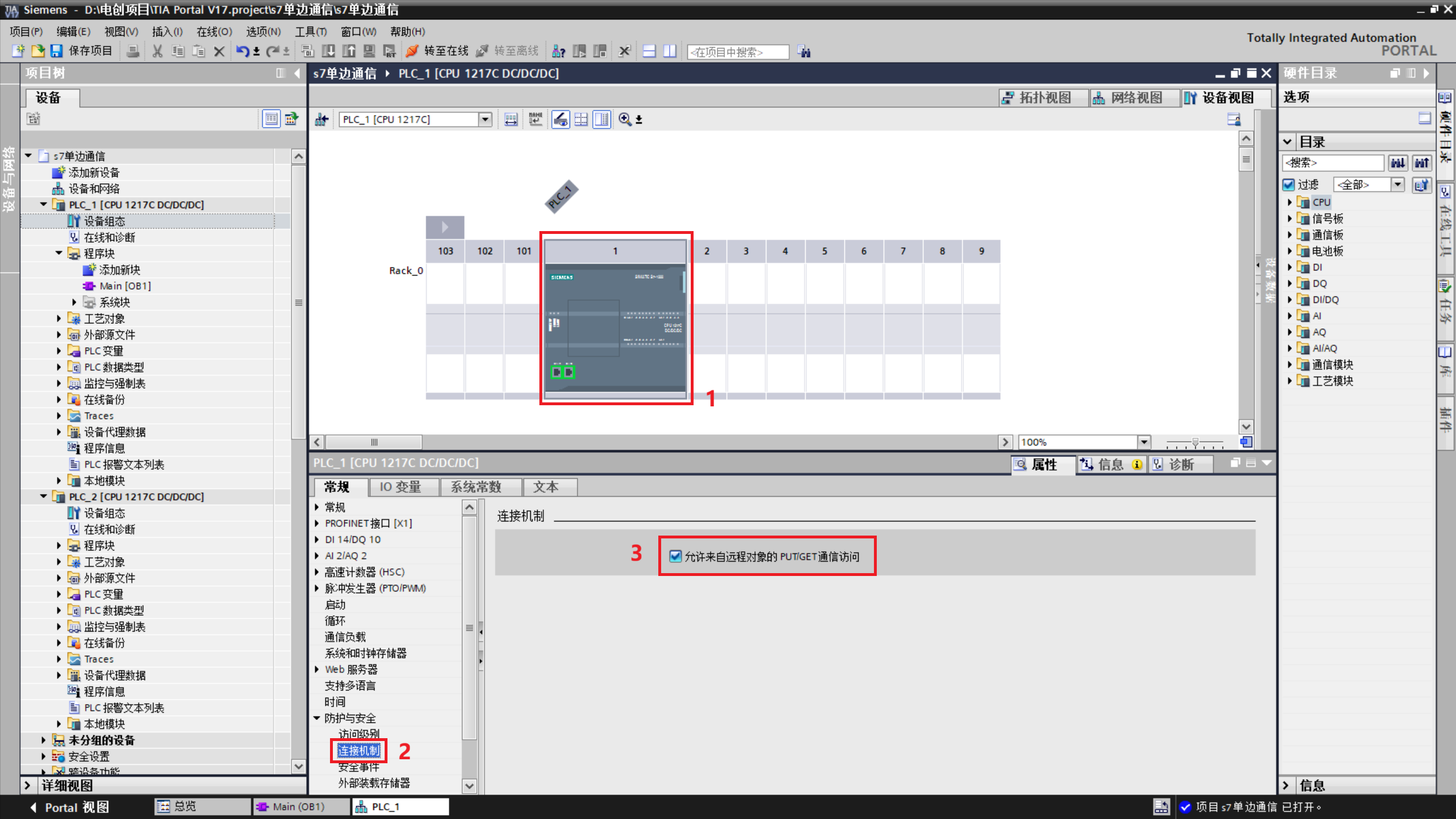The image size is (1456, 819).
Task: Click the Cut scissors icon
Action: pyautogui.click(x=158, y=51)
